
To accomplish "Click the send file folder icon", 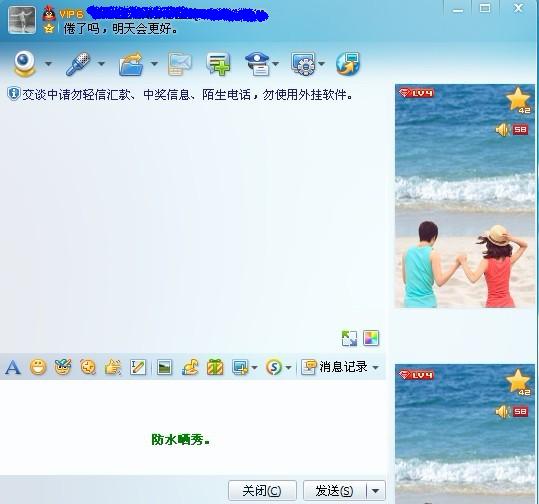I will pyautogui.click(x=131, y=64).
